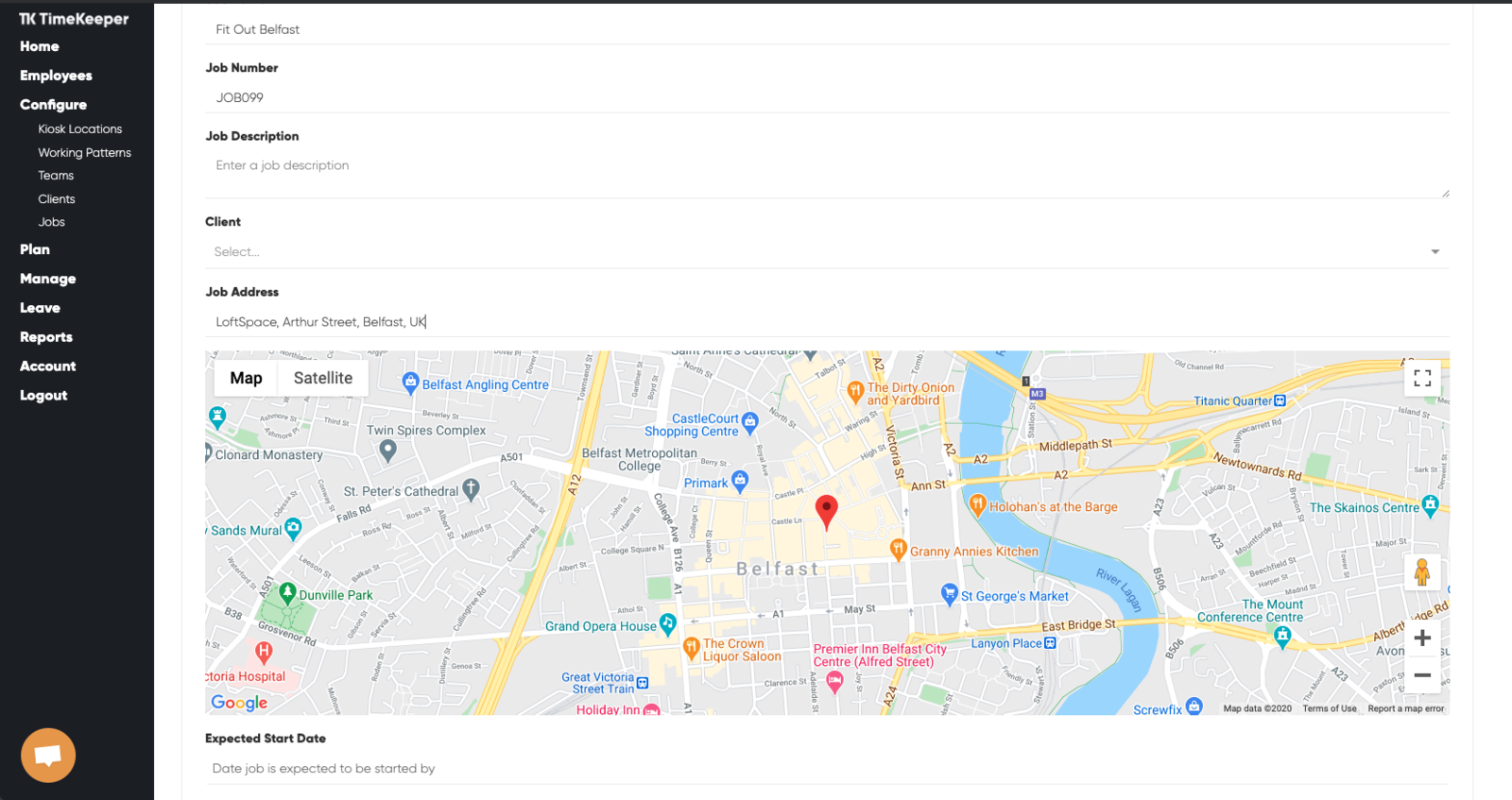
Task: Focus the Job Number field
Action: 827,97
